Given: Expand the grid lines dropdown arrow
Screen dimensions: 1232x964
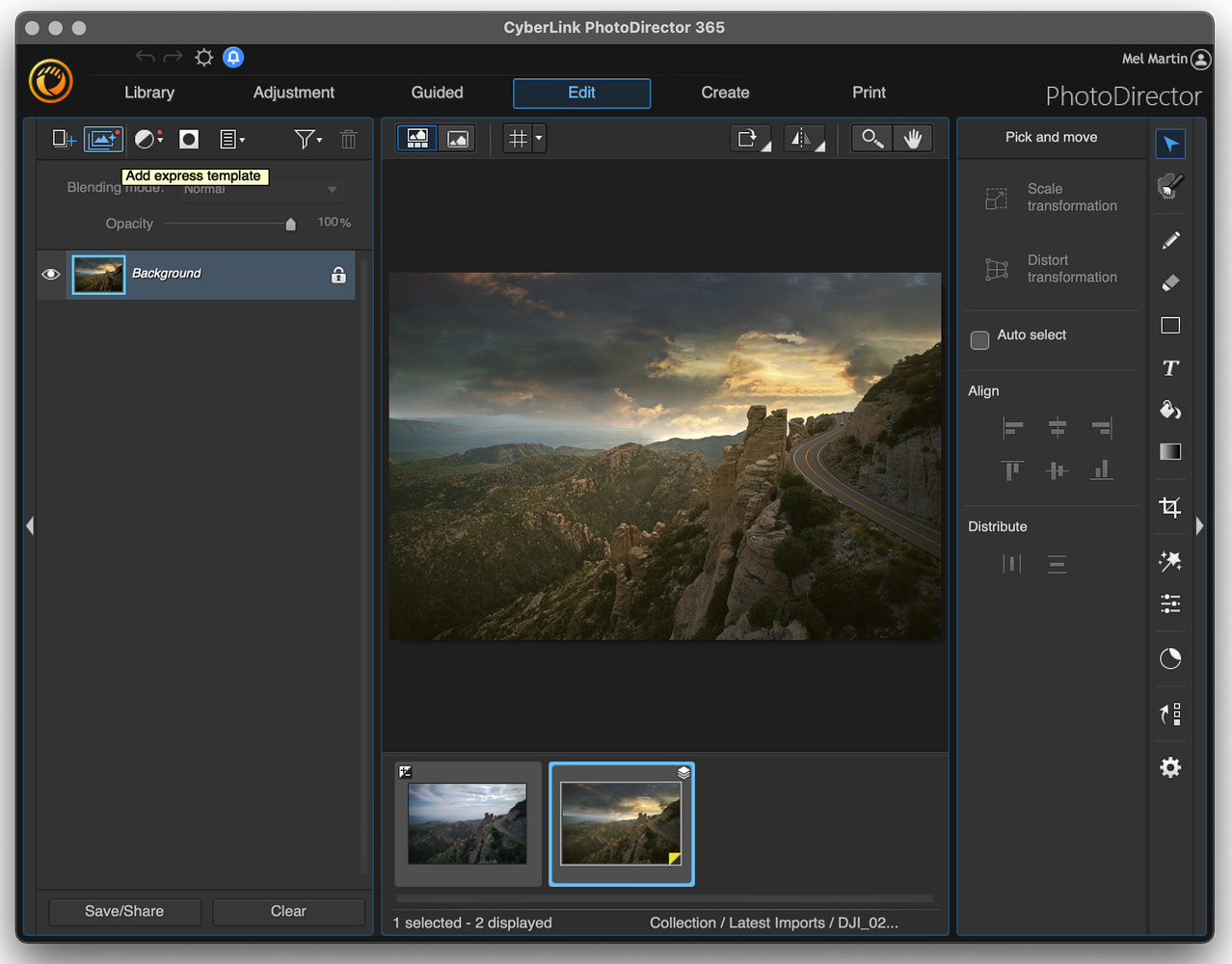Looking at the screenshot, I should (539, 139).
